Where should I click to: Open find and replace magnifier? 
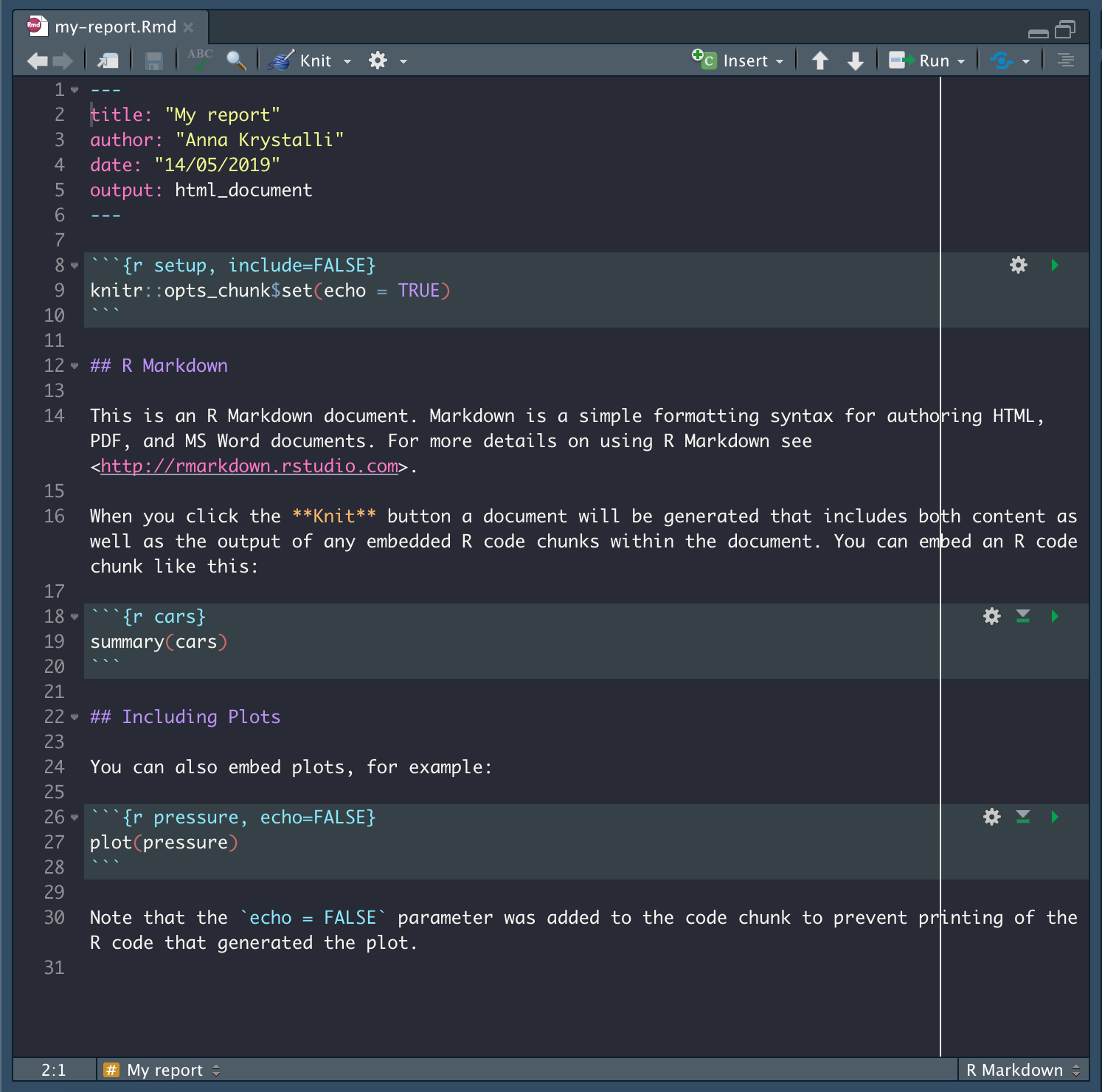[236, 61]
